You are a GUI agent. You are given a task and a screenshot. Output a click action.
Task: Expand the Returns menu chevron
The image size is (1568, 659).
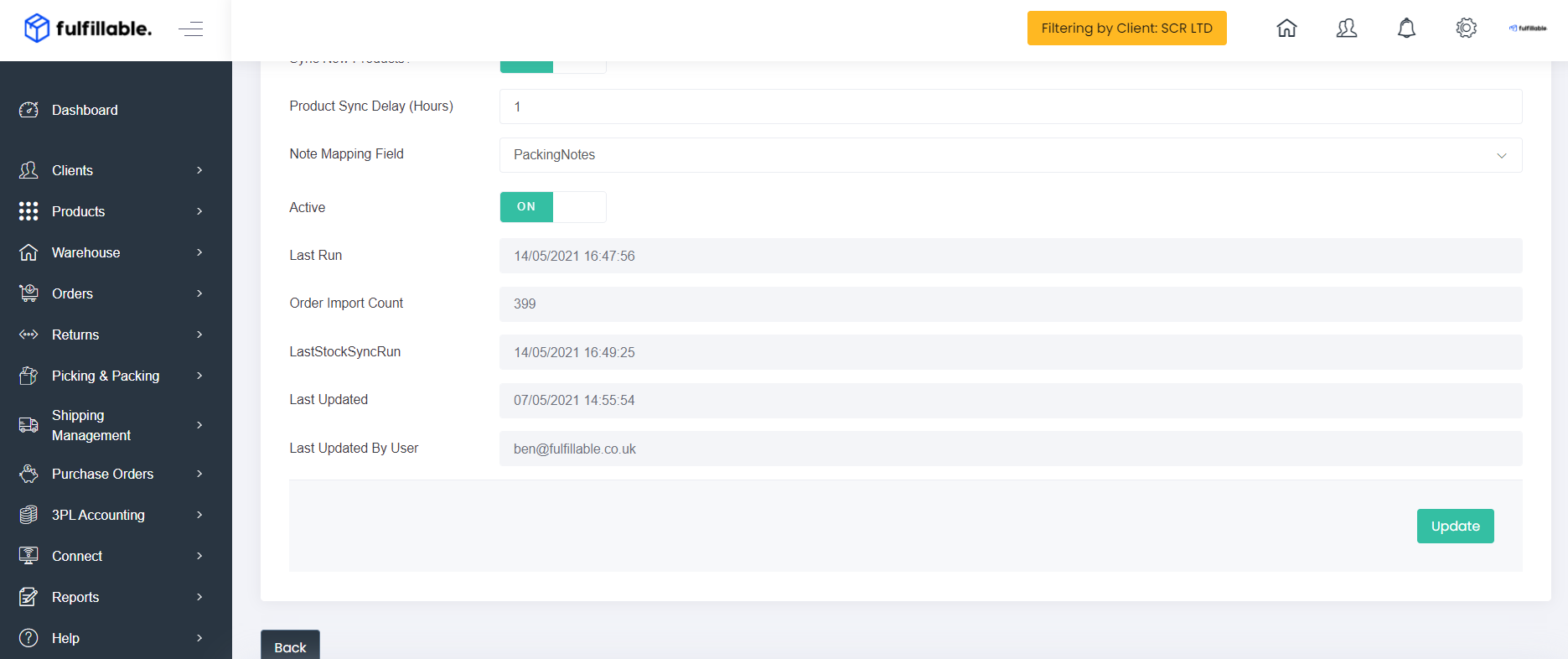[x=199, y=335]
